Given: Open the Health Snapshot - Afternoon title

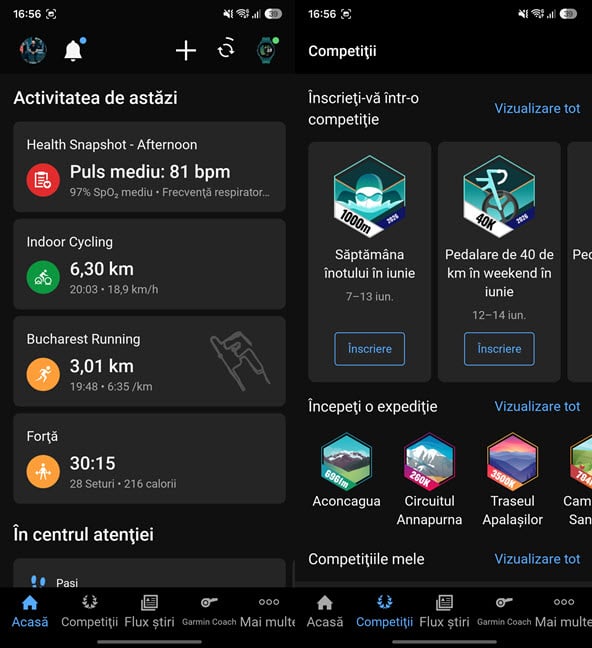Looking at the screenshot, I should pos(112,145).
